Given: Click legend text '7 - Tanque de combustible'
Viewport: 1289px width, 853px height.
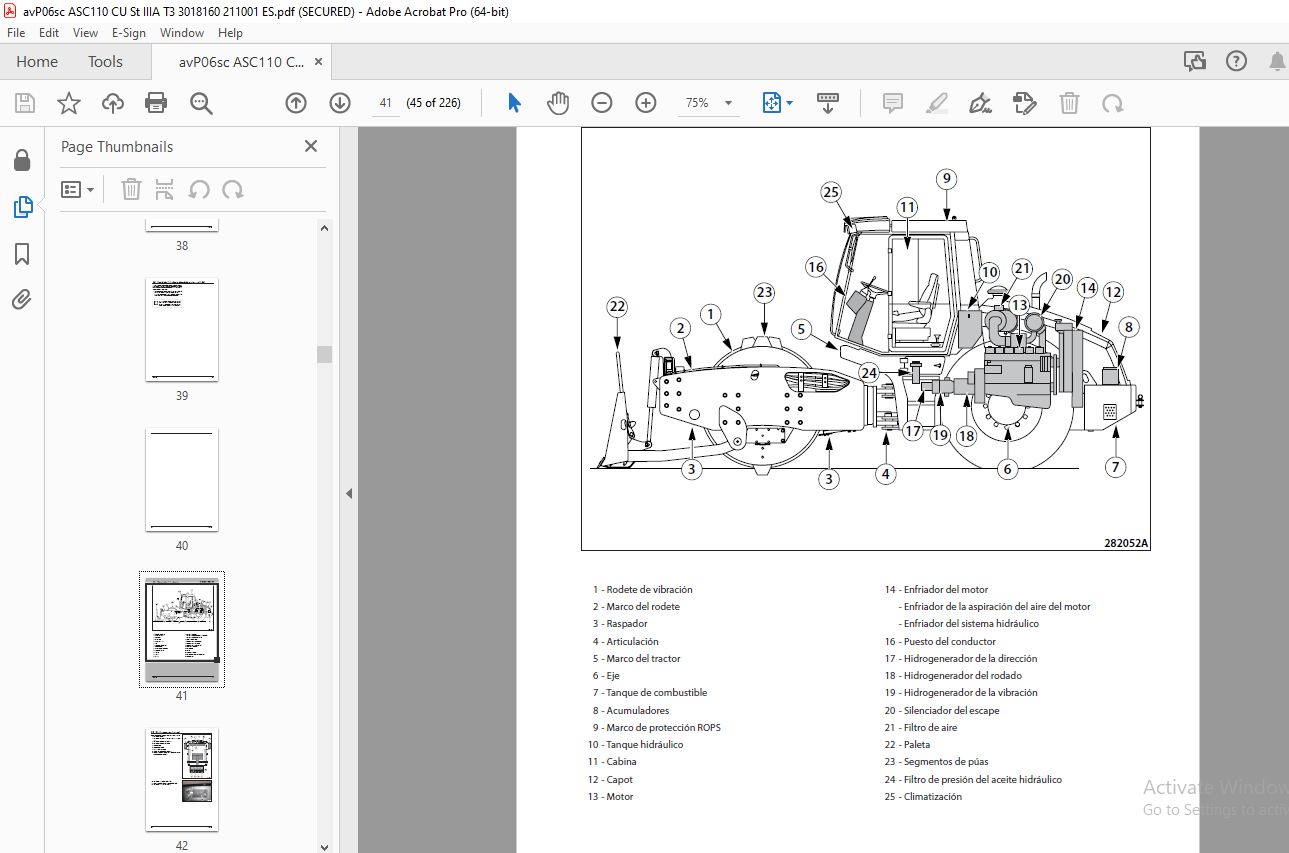Looking at the screenshot, I should [649, 693].
